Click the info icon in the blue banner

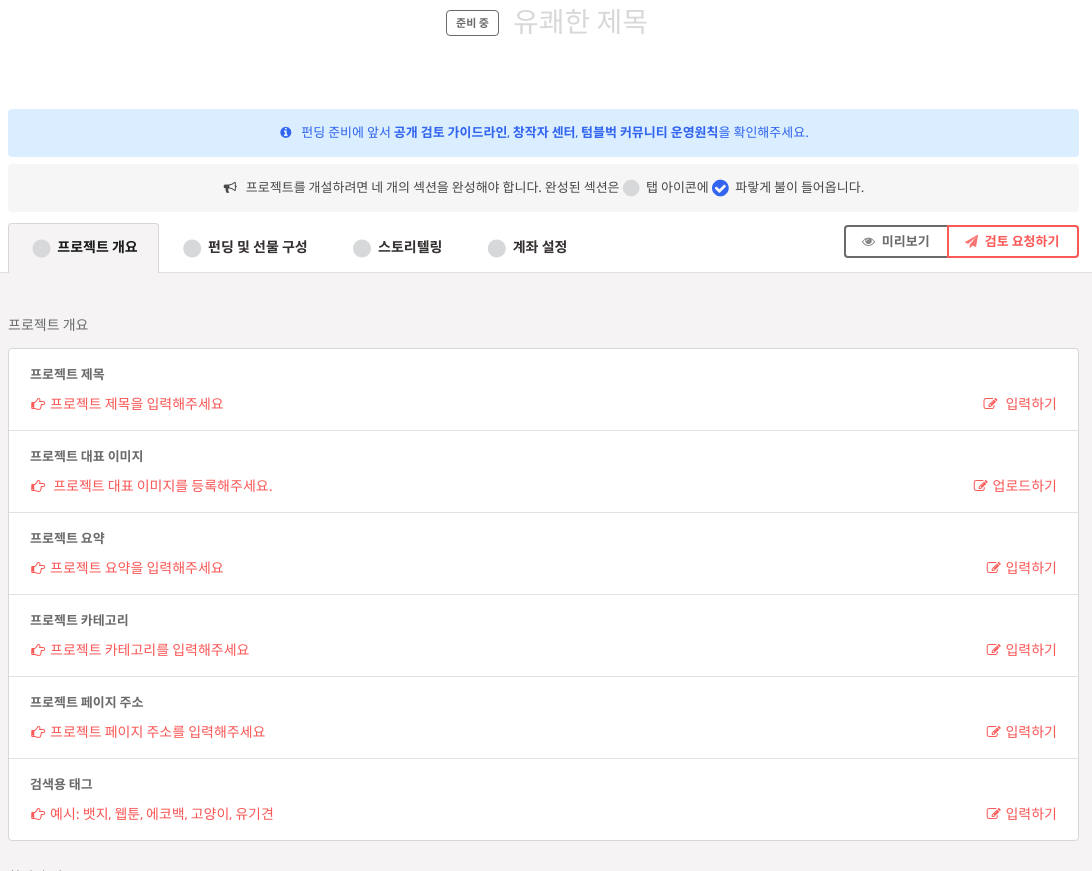[286, 133]
